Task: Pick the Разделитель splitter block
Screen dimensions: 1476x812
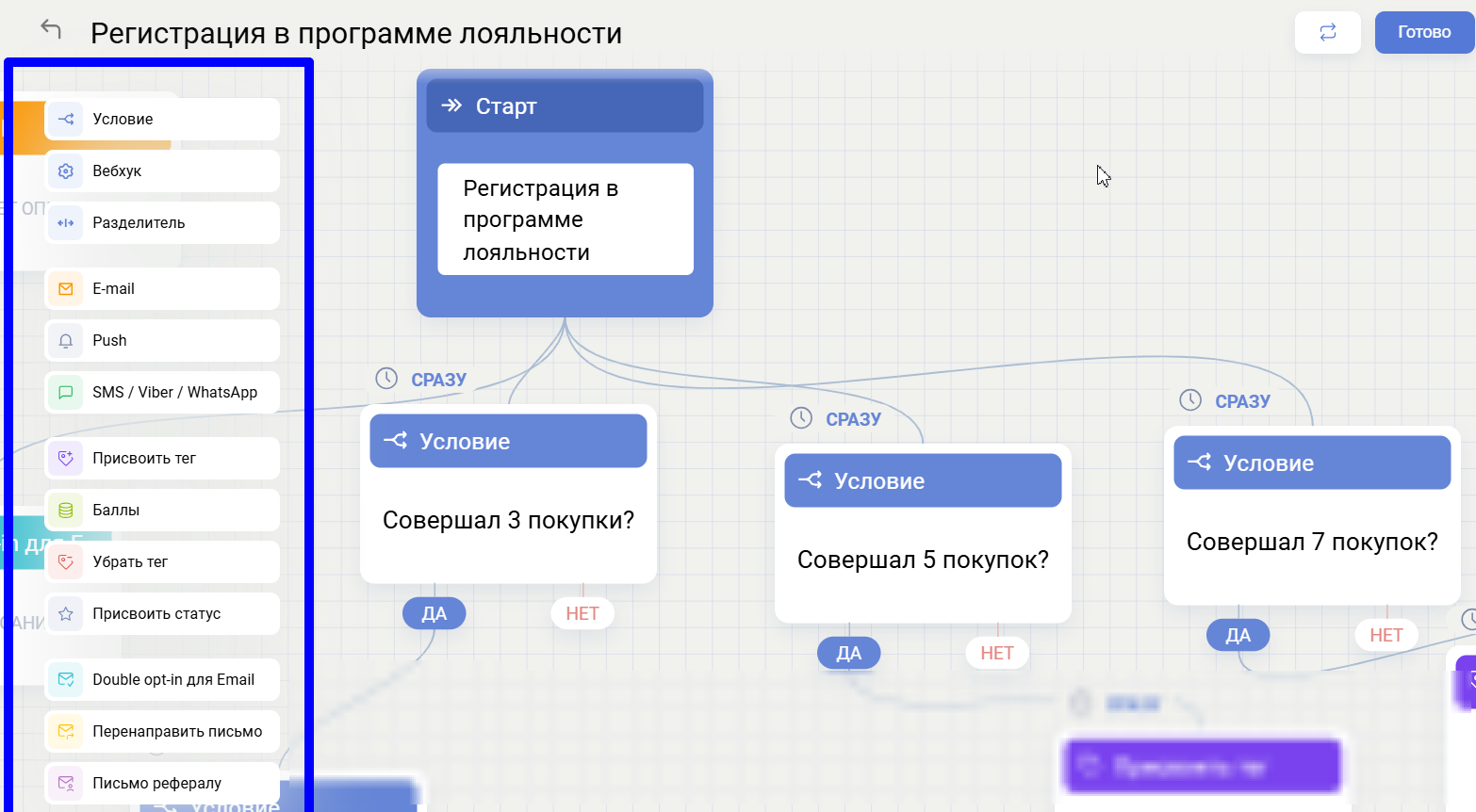Action: pyautogui.click(x=162, y=223)
